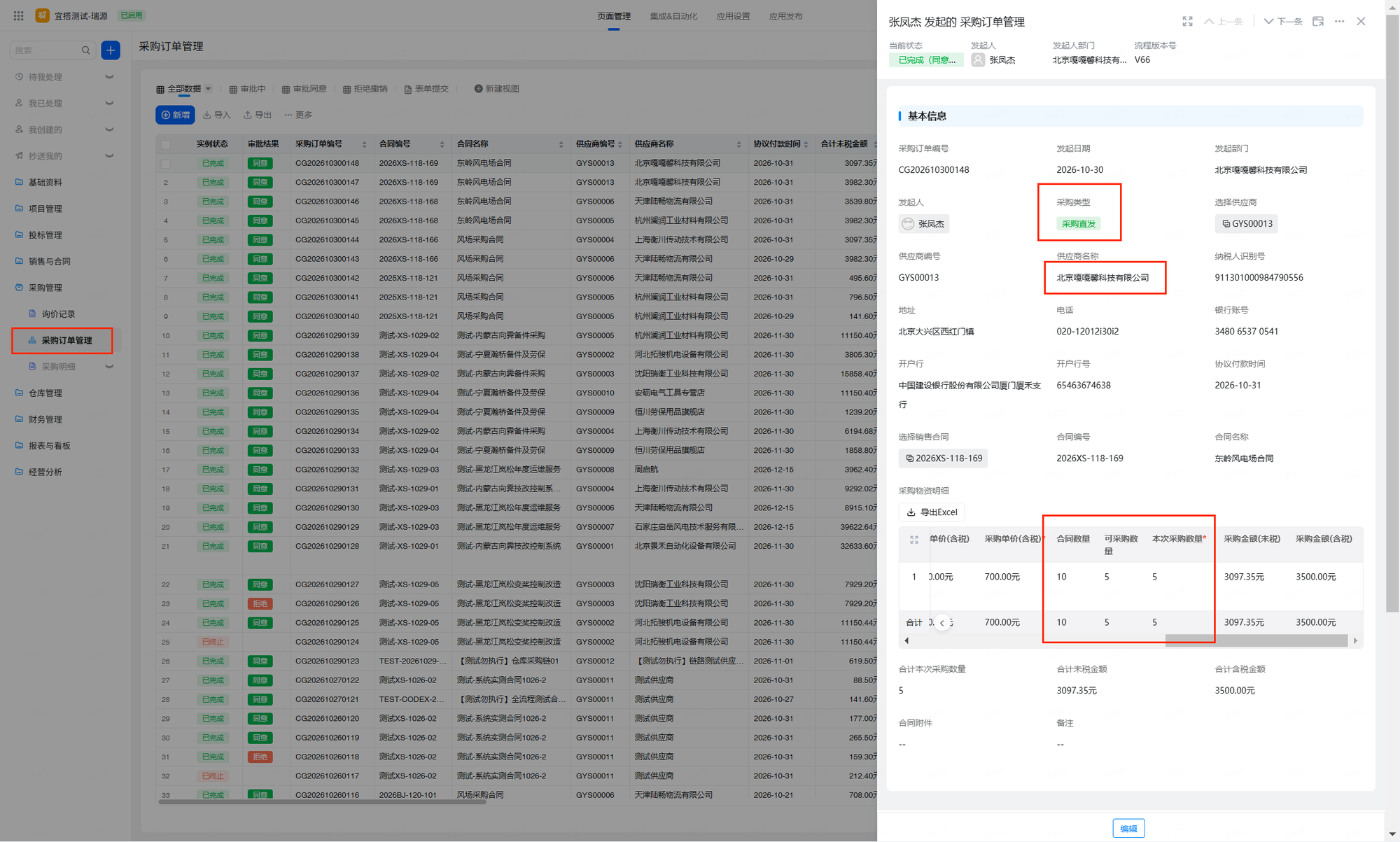Toggle the select-all checkbox in table header
This screenshot has height=842, width=1400.
166,144
